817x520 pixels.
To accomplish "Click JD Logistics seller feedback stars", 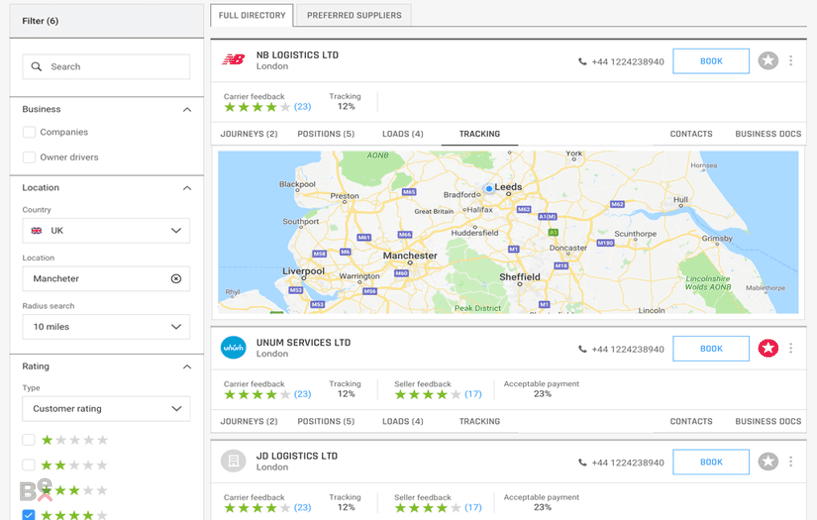I will pyautogui.click(x=428, y=508).
